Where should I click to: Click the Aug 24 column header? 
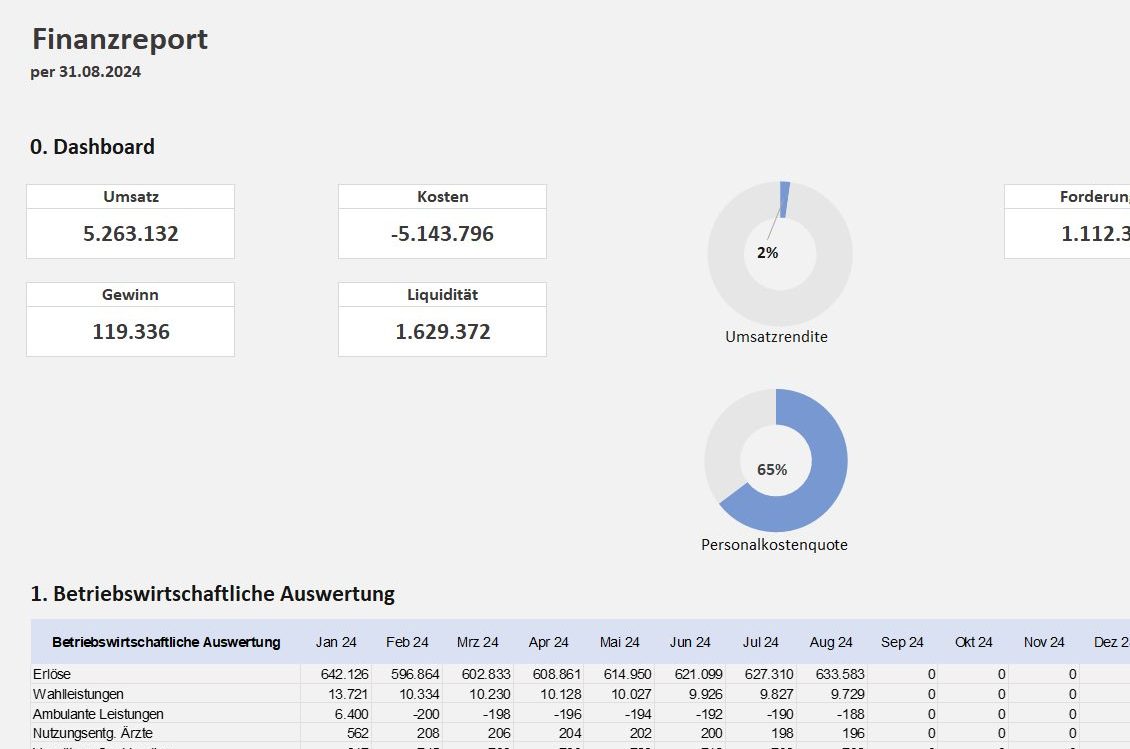pos(831,642)
